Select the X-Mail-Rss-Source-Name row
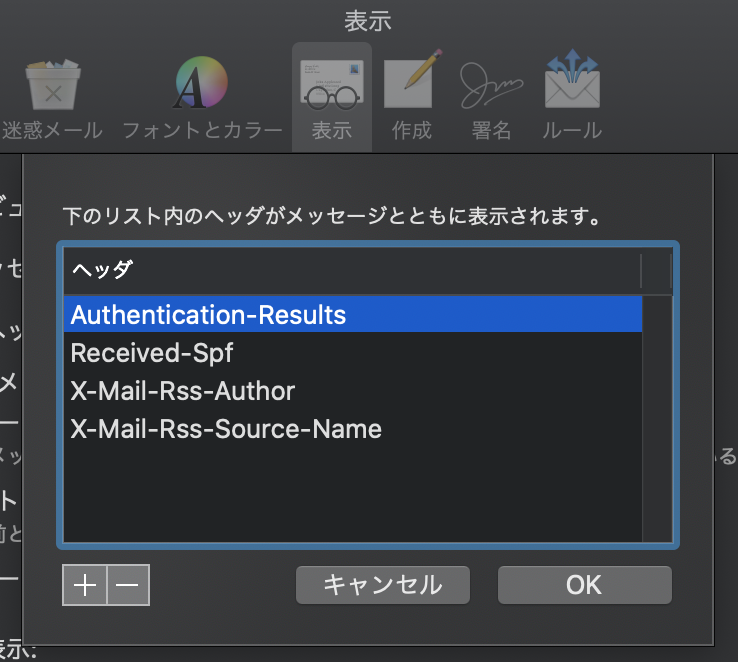 coord(353,429)
